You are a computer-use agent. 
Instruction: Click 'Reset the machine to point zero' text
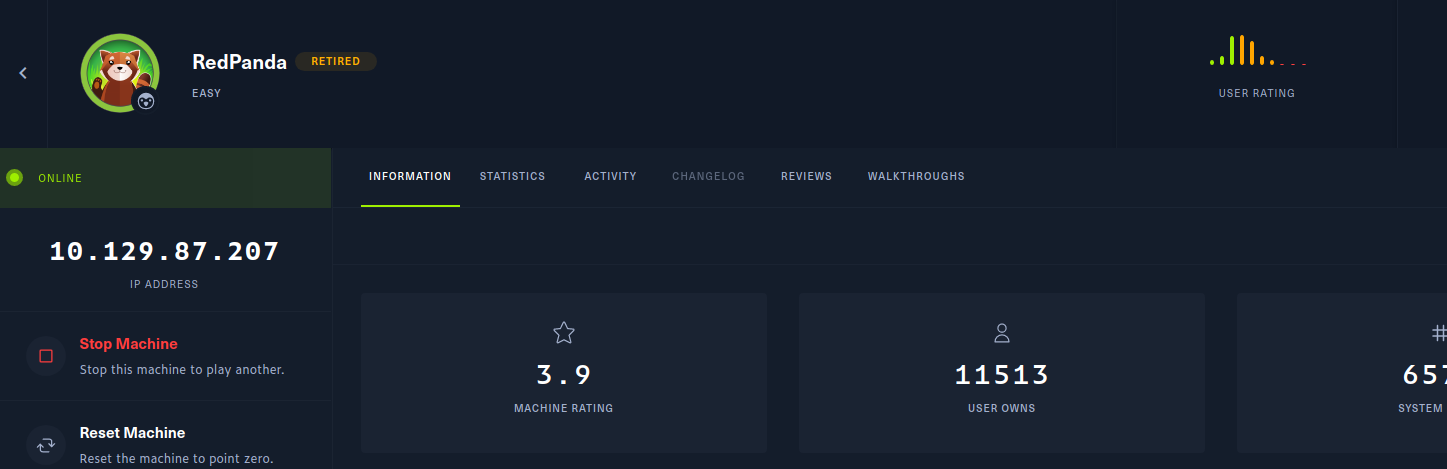(176, 458)
